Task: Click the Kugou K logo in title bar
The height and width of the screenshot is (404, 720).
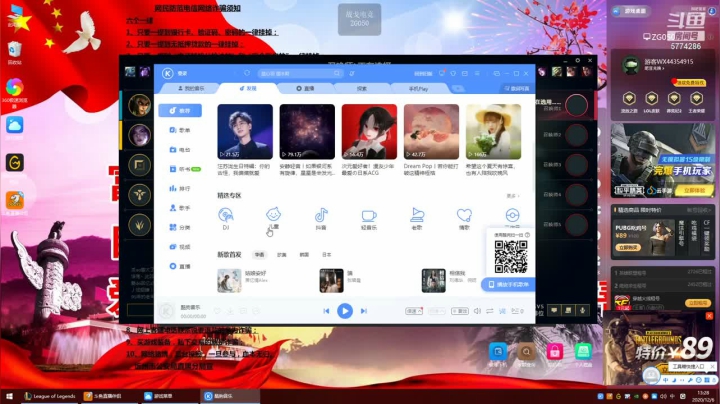Action: [168, 73]
